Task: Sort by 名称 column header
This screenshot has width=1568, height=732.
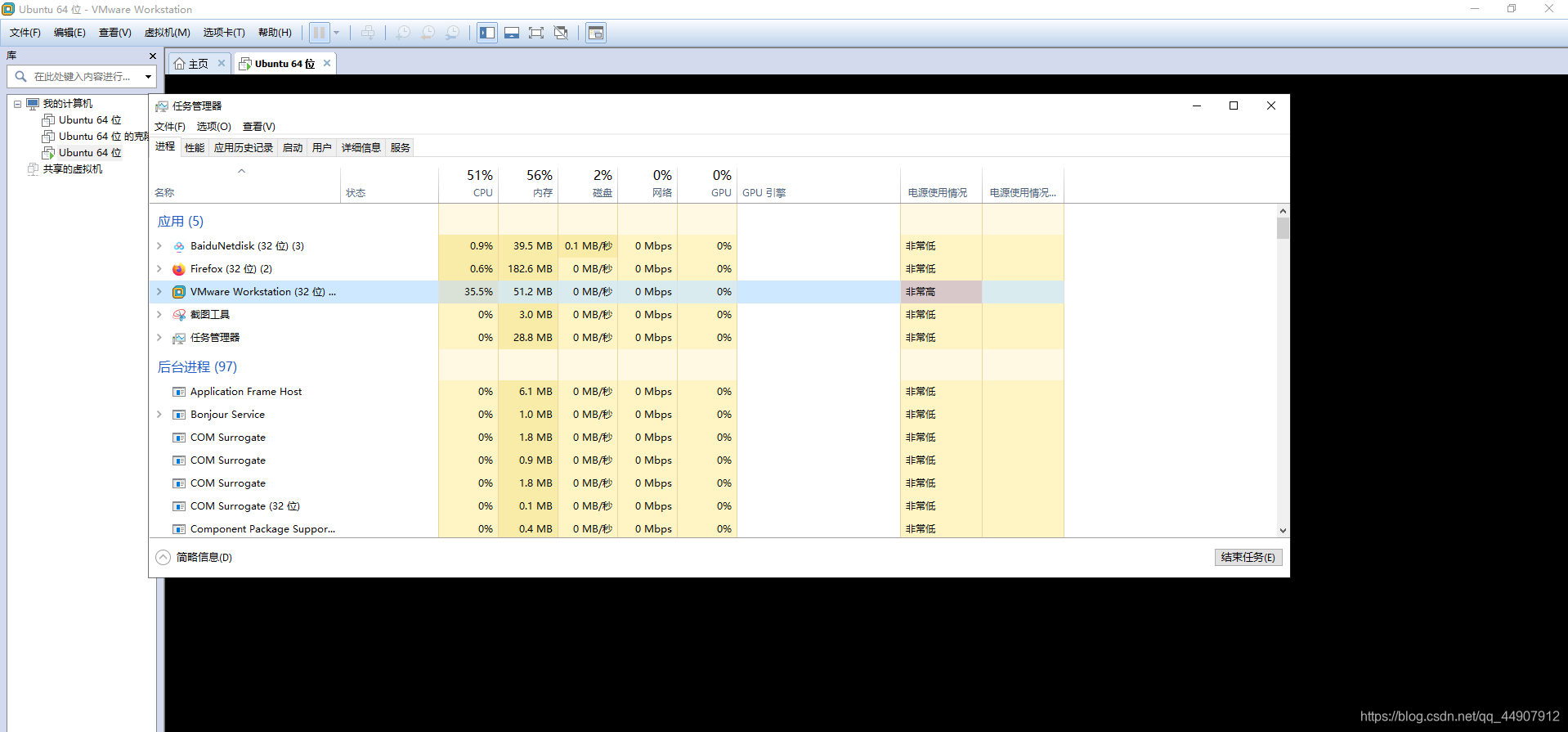Action: 245,185
